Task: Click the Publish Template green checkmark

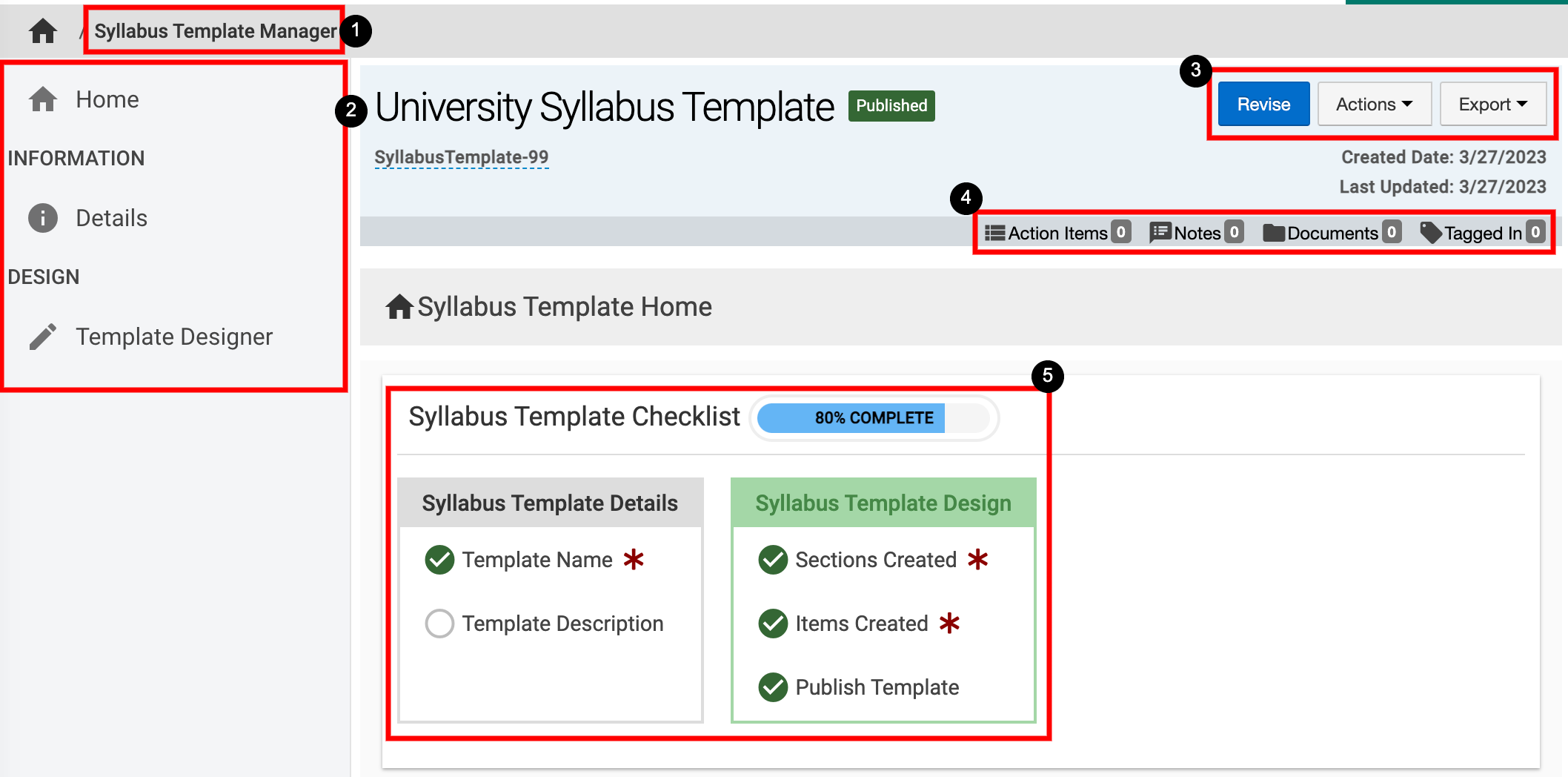Action: [773, 687]
